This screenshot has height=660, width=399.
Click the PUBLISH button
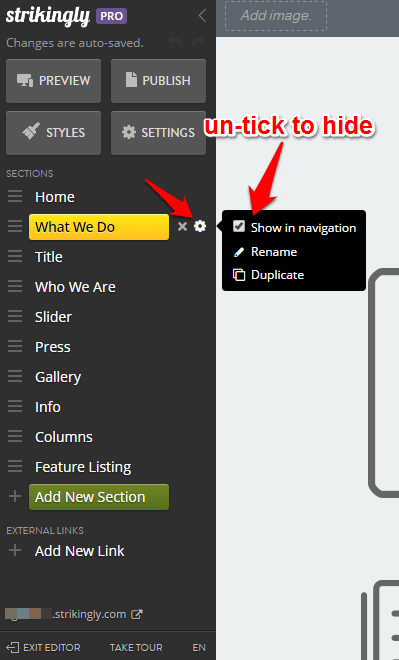[158, 81]
